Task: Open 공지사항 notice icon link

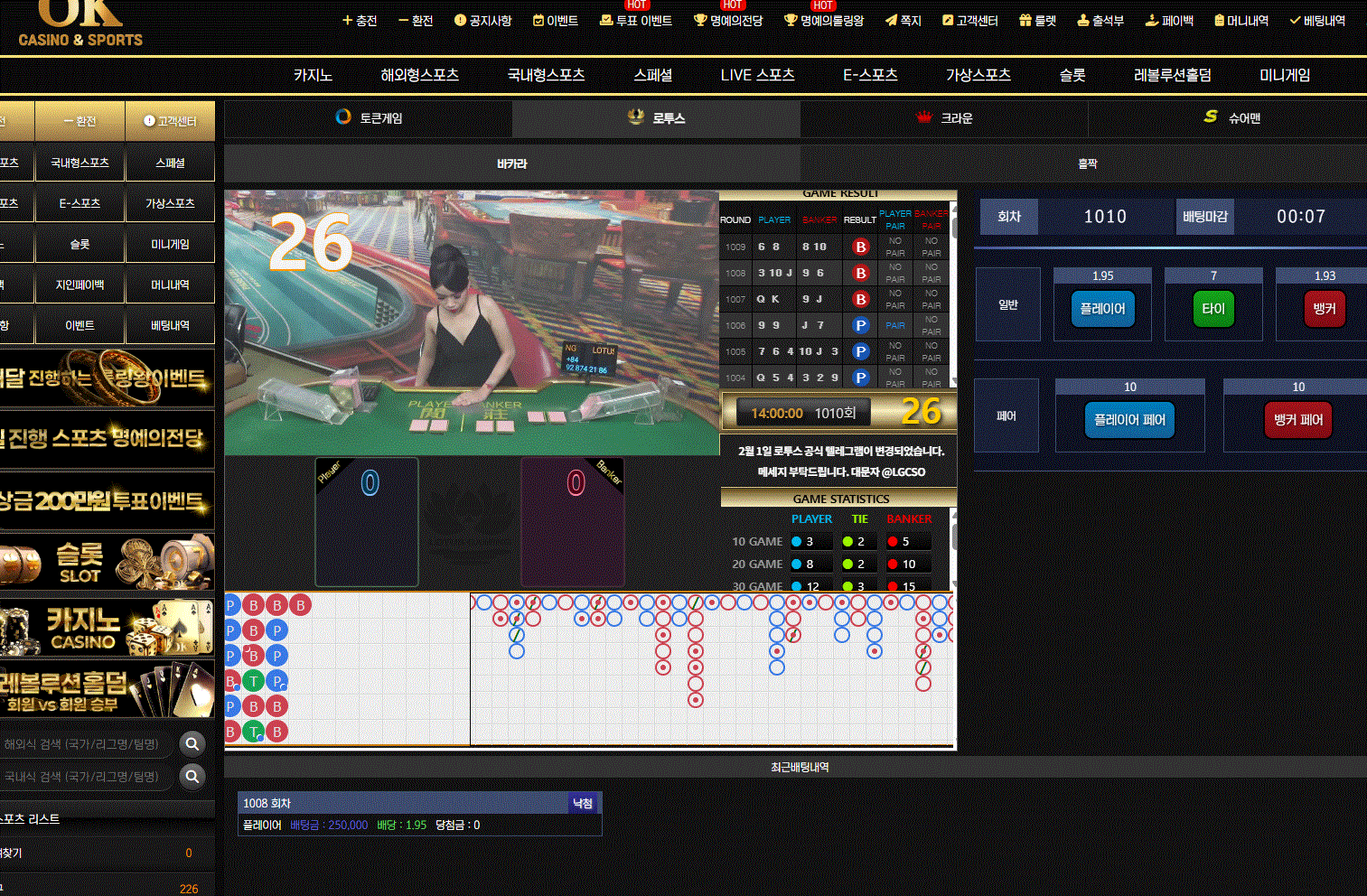Action: [x=460, y=20]
